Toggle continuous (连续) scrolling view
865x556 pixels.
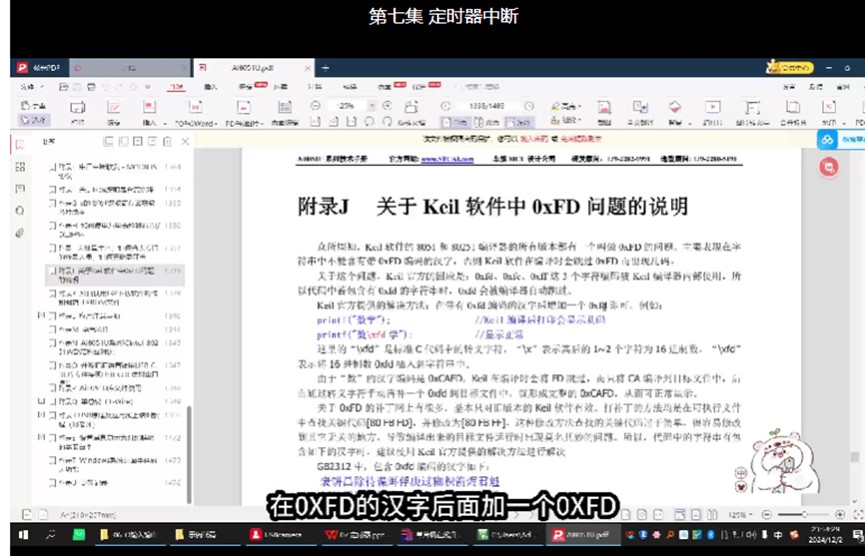[519, 122]
